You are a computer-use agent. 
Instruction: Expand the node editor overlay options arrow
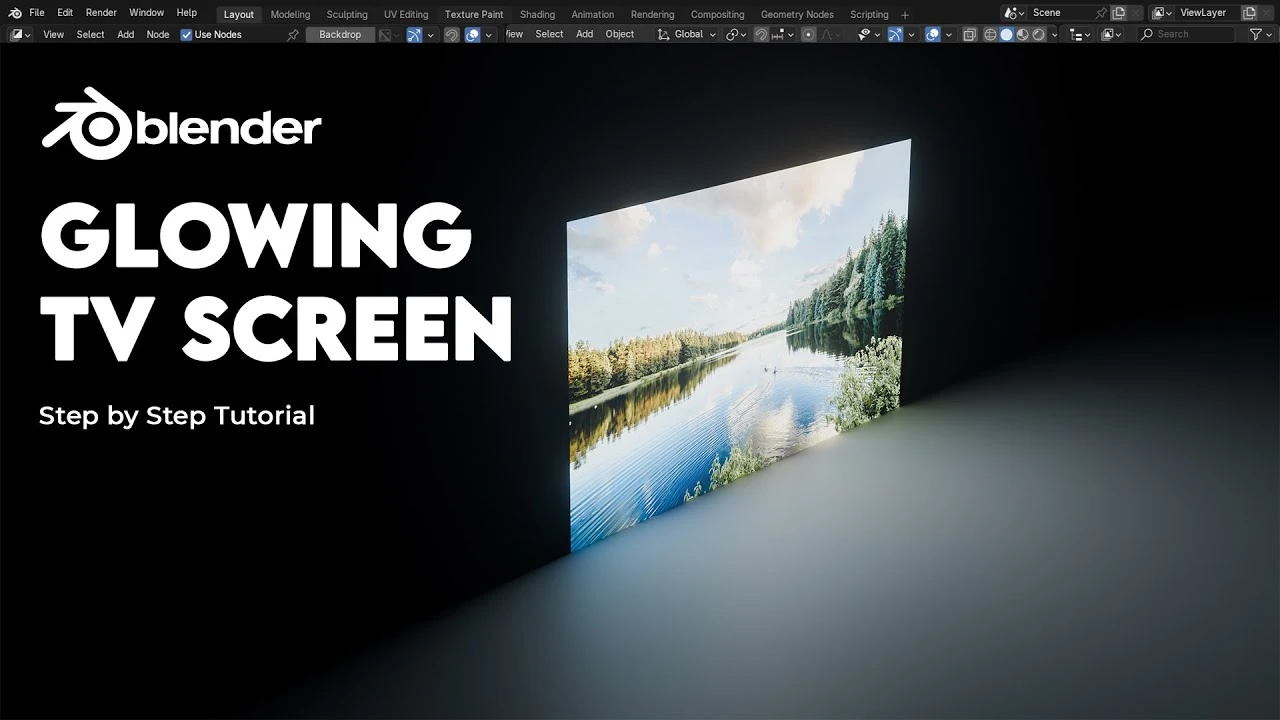point(490,34)
